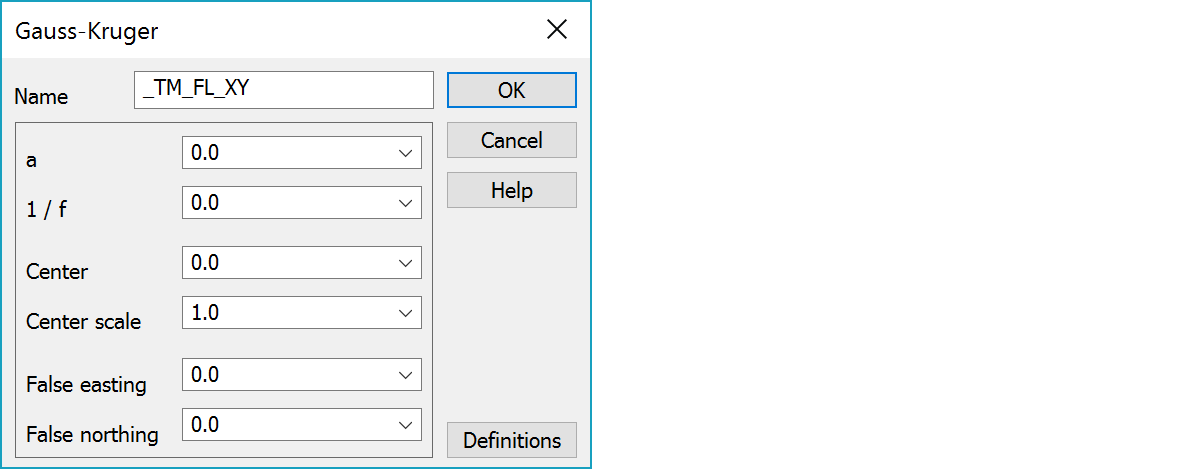Open the False easting dropdown arrow
The height and width of the screenshot is (469, 1200).
pos(405,375)
